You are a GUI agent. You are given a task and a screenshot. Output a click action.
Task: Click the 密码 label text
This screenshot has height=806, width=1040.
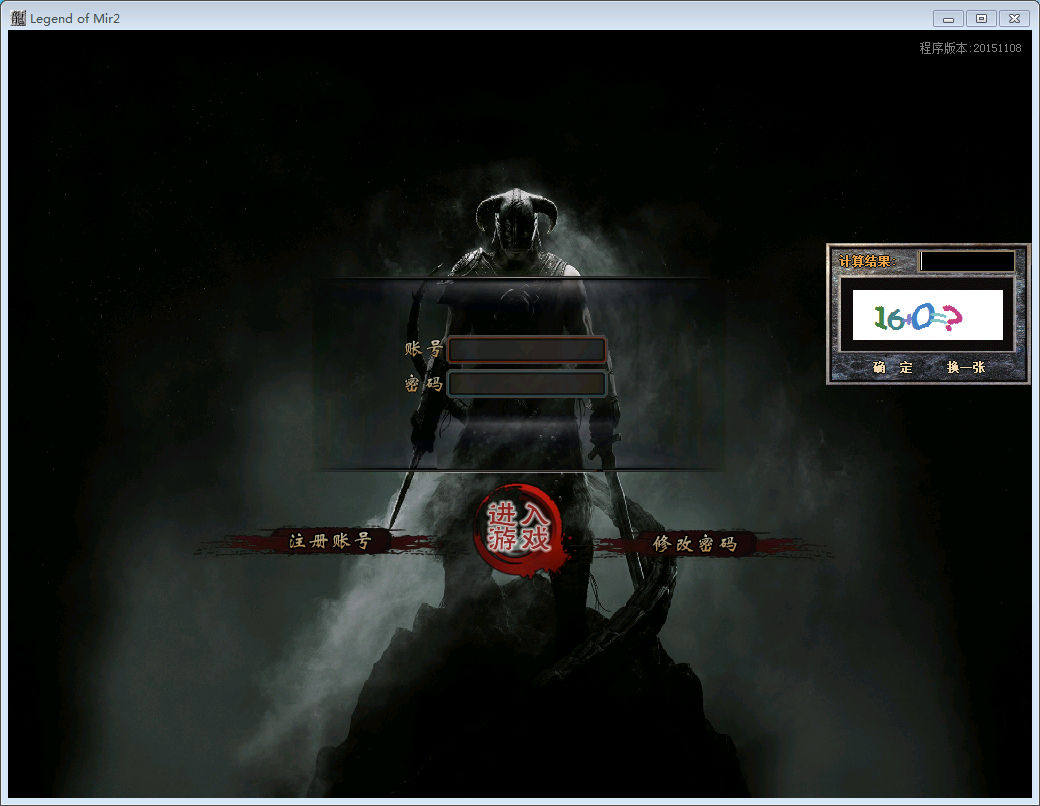[x=423, y=383]
